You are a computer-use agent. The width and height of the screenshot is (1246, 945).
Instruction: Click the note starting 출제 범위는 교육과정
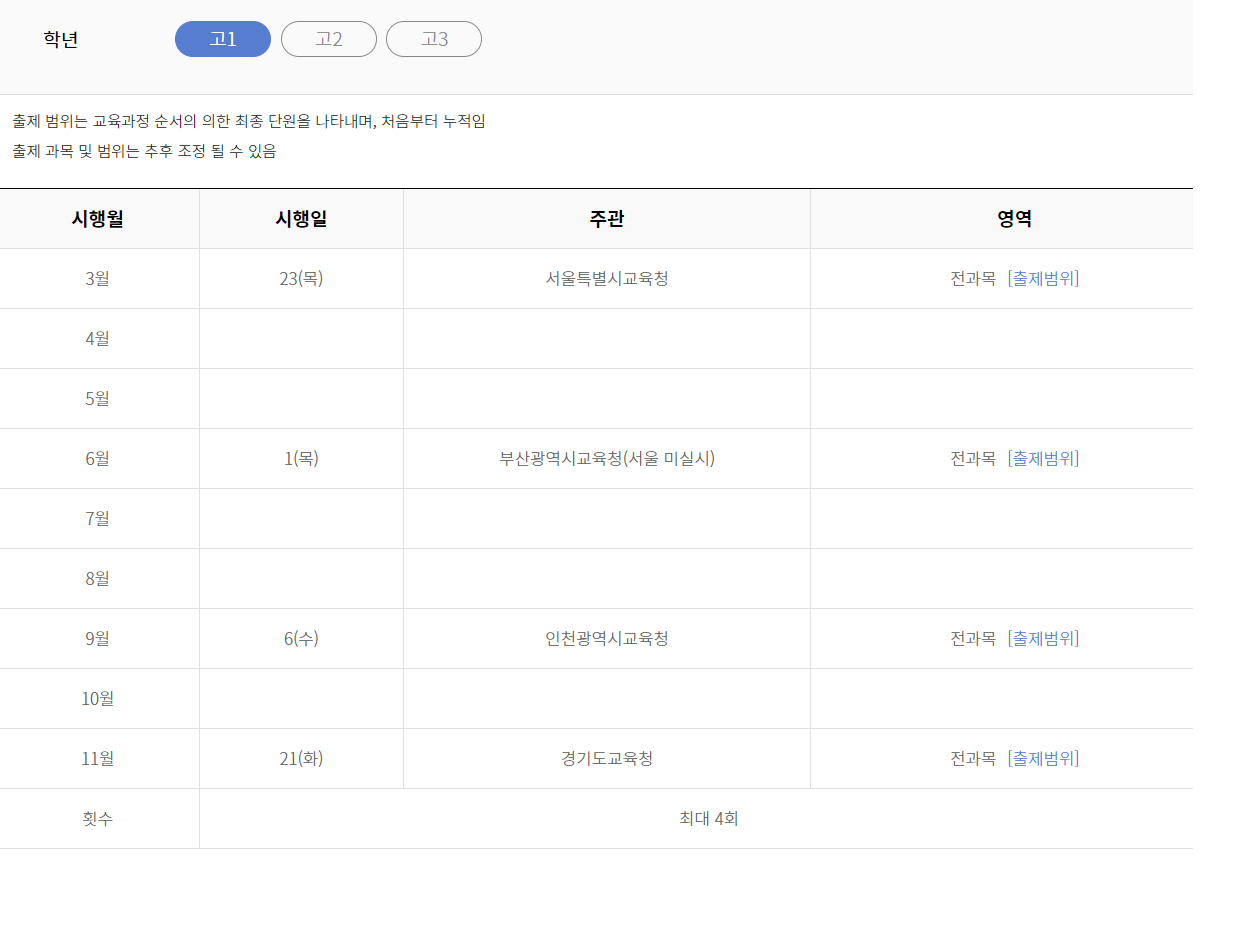(x=249, y=121)
